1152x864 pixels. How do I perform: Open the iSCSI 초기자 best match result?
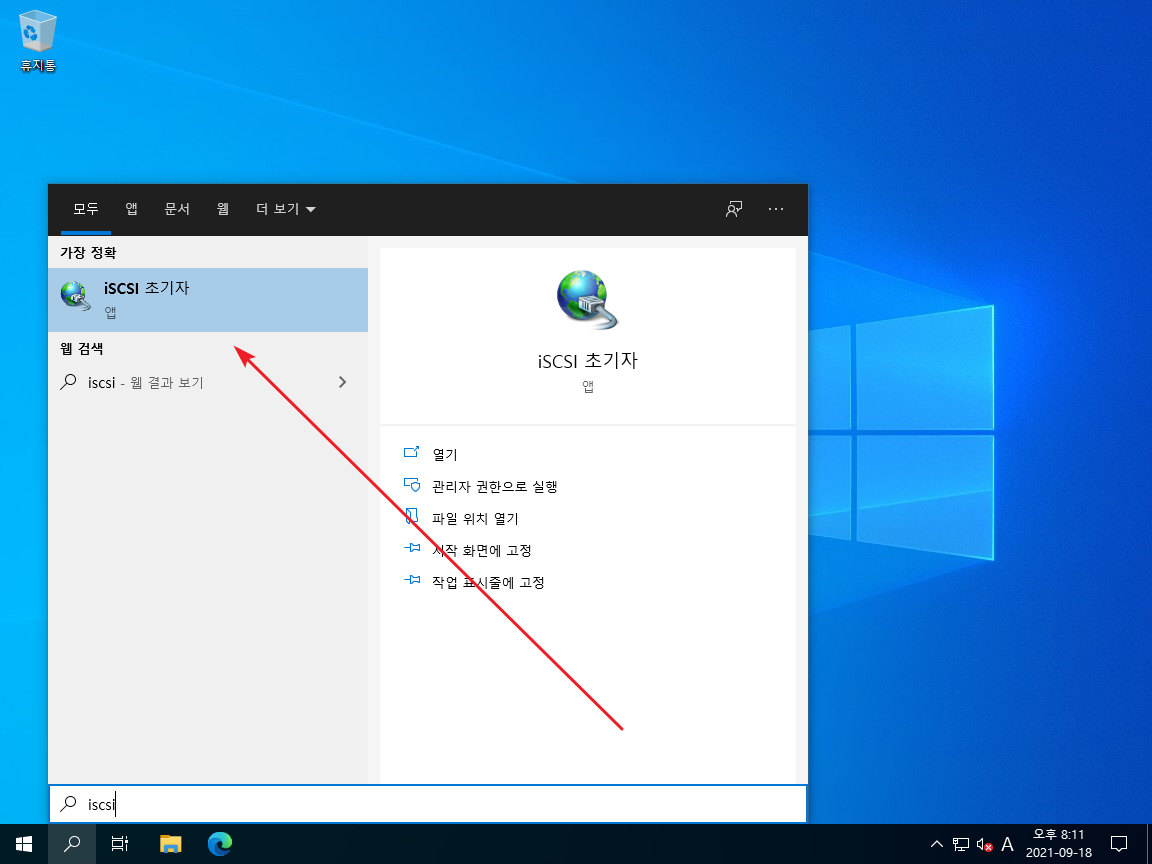tap(208, 300)
